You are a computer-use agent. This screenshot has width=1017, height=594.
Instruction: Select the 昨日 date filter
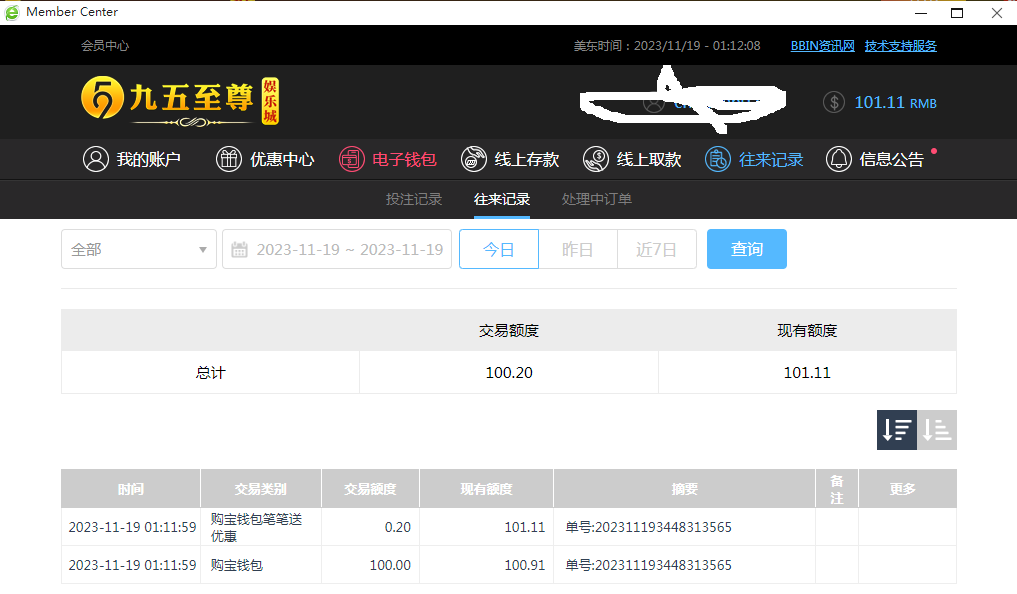(x=578, y=249)
